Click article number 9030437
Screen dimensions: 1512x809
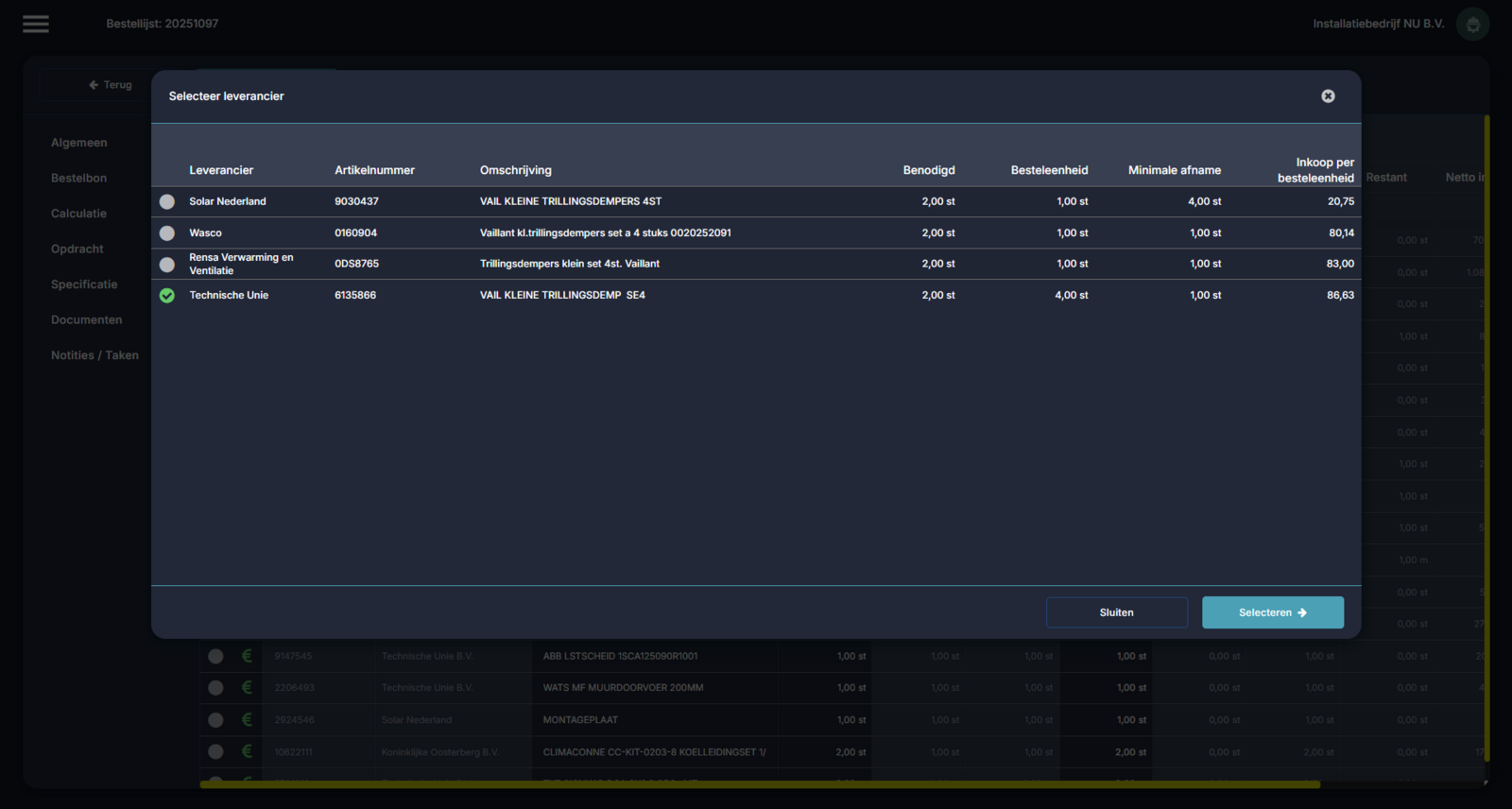356,201
